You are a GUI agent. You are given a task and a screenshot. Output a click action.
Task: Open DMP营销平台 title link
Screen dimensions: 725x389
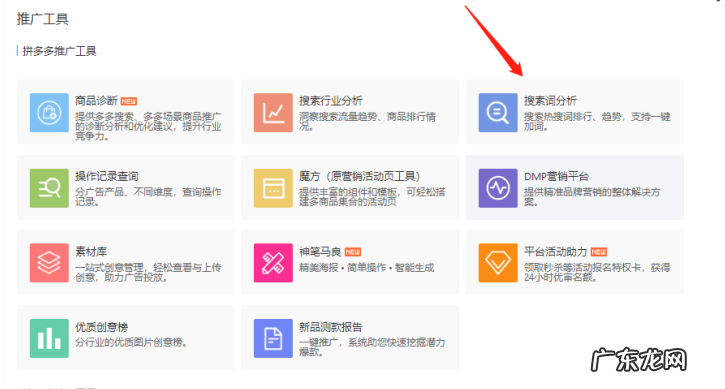pos(556,176)
